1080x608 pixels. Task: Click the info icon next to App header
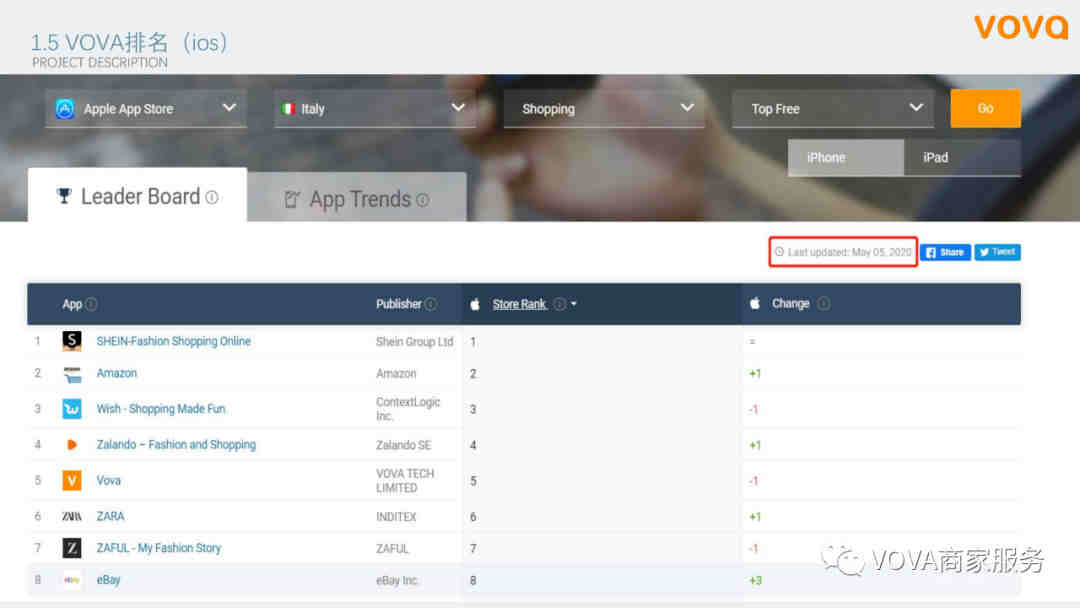click(x=92, y=304)
